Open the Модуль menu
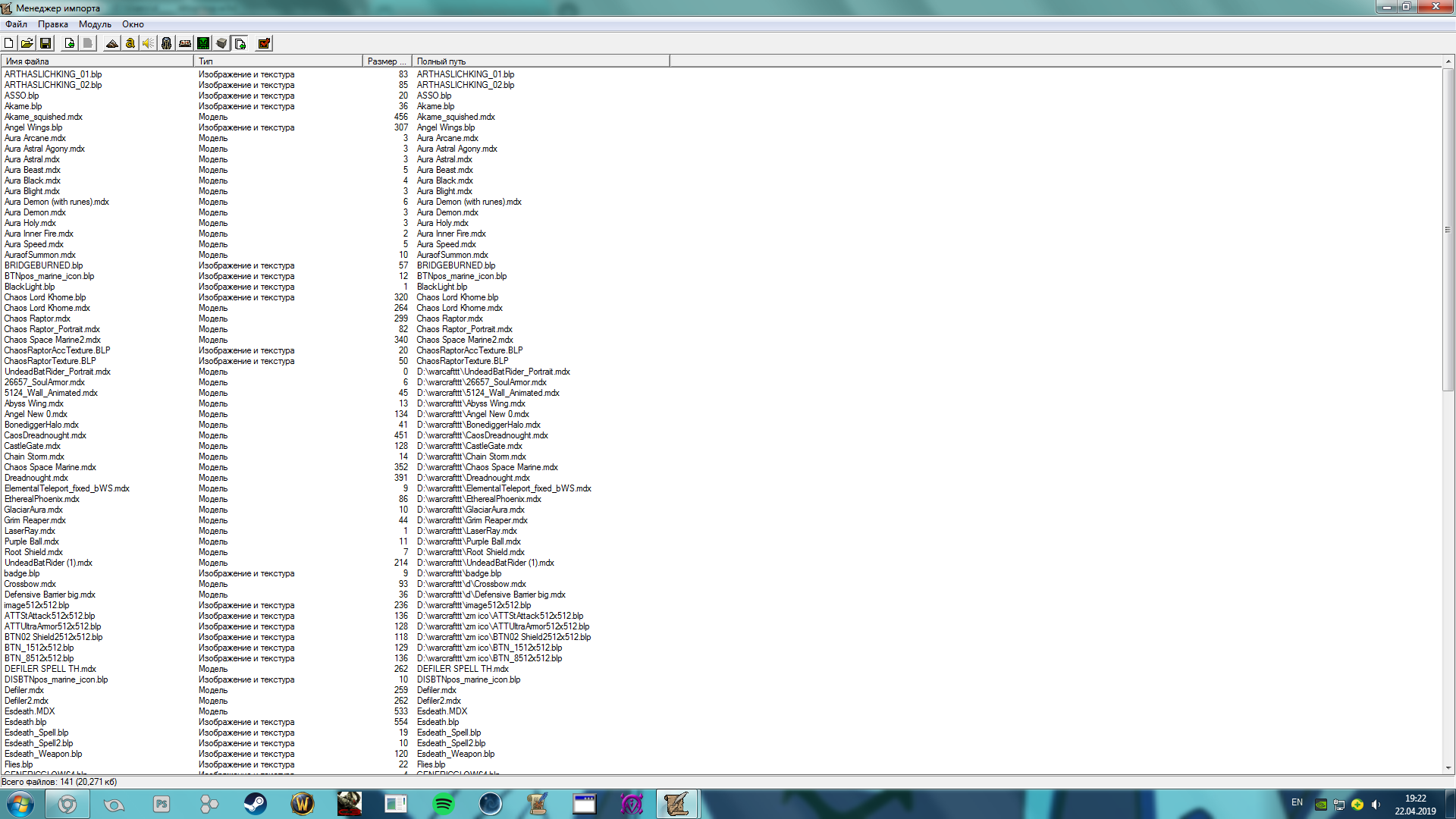The image size is (1456, 819). 95,24
